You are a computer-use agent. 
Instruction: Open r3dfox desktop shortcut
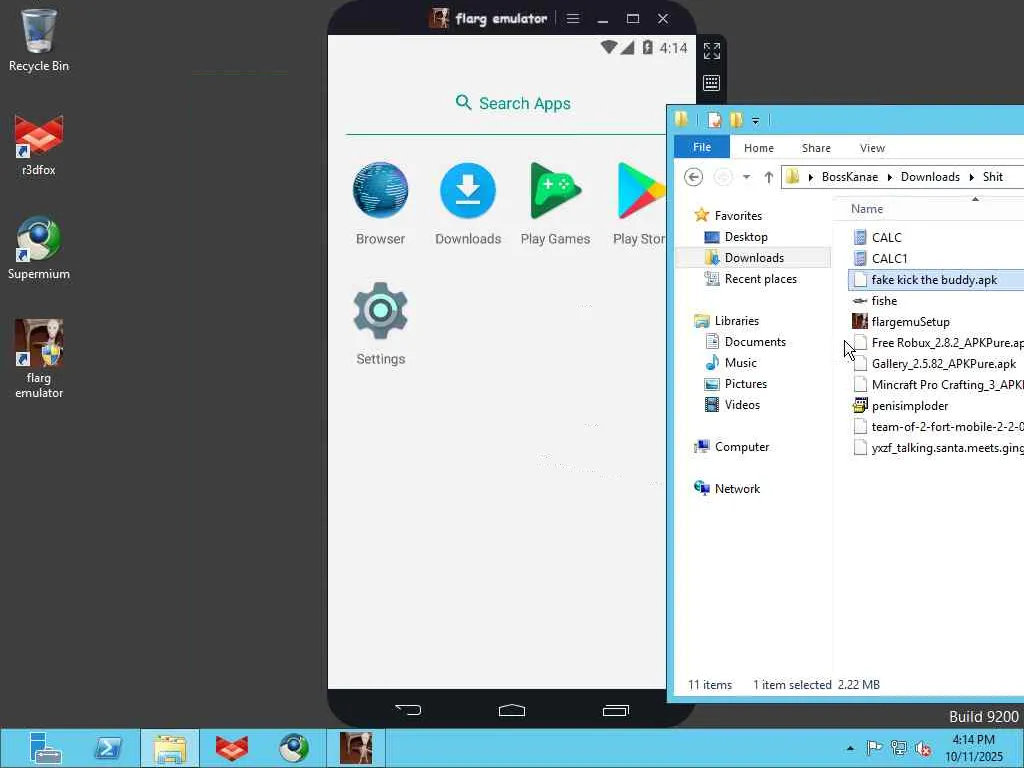pos(39,145)
